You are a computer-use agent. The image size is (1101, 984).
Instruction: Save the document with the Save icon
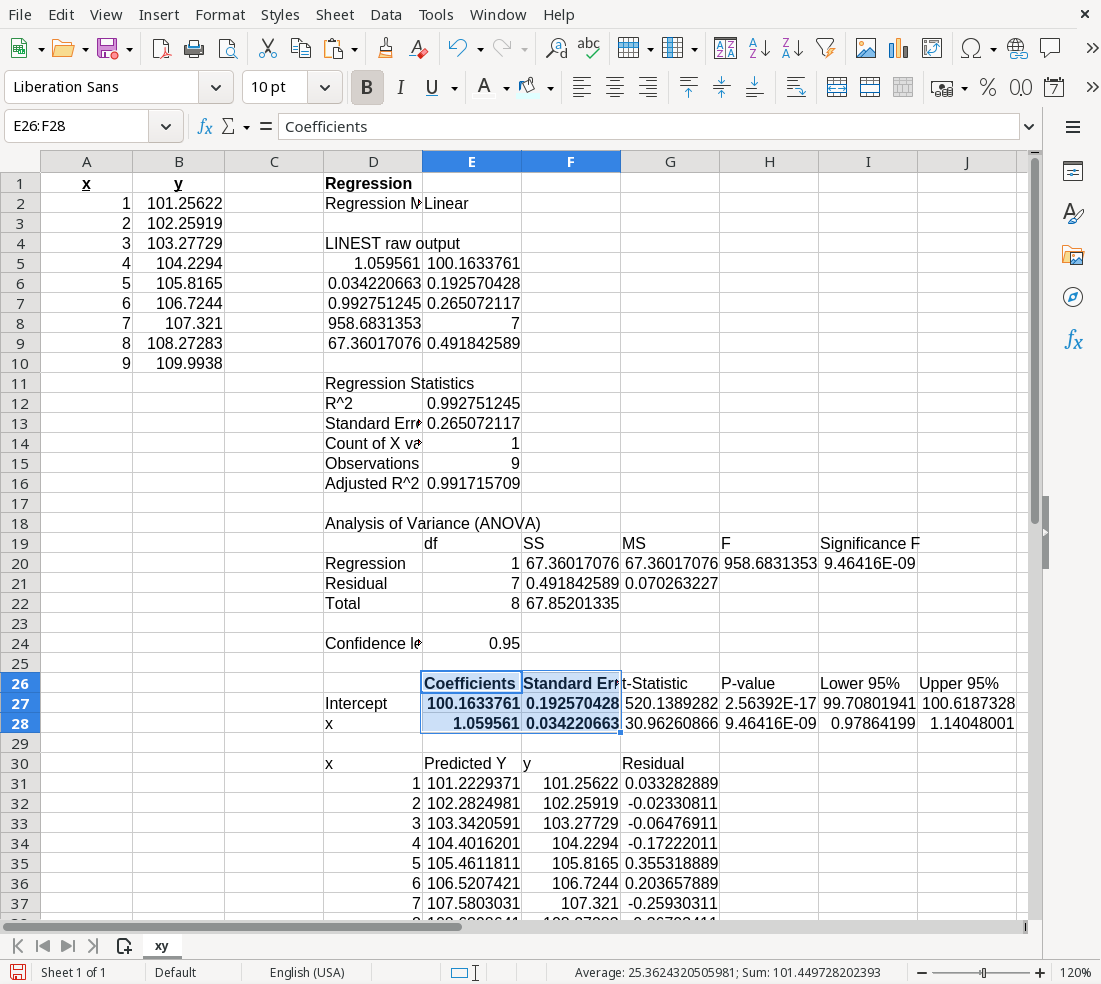[x=107, y=48]
